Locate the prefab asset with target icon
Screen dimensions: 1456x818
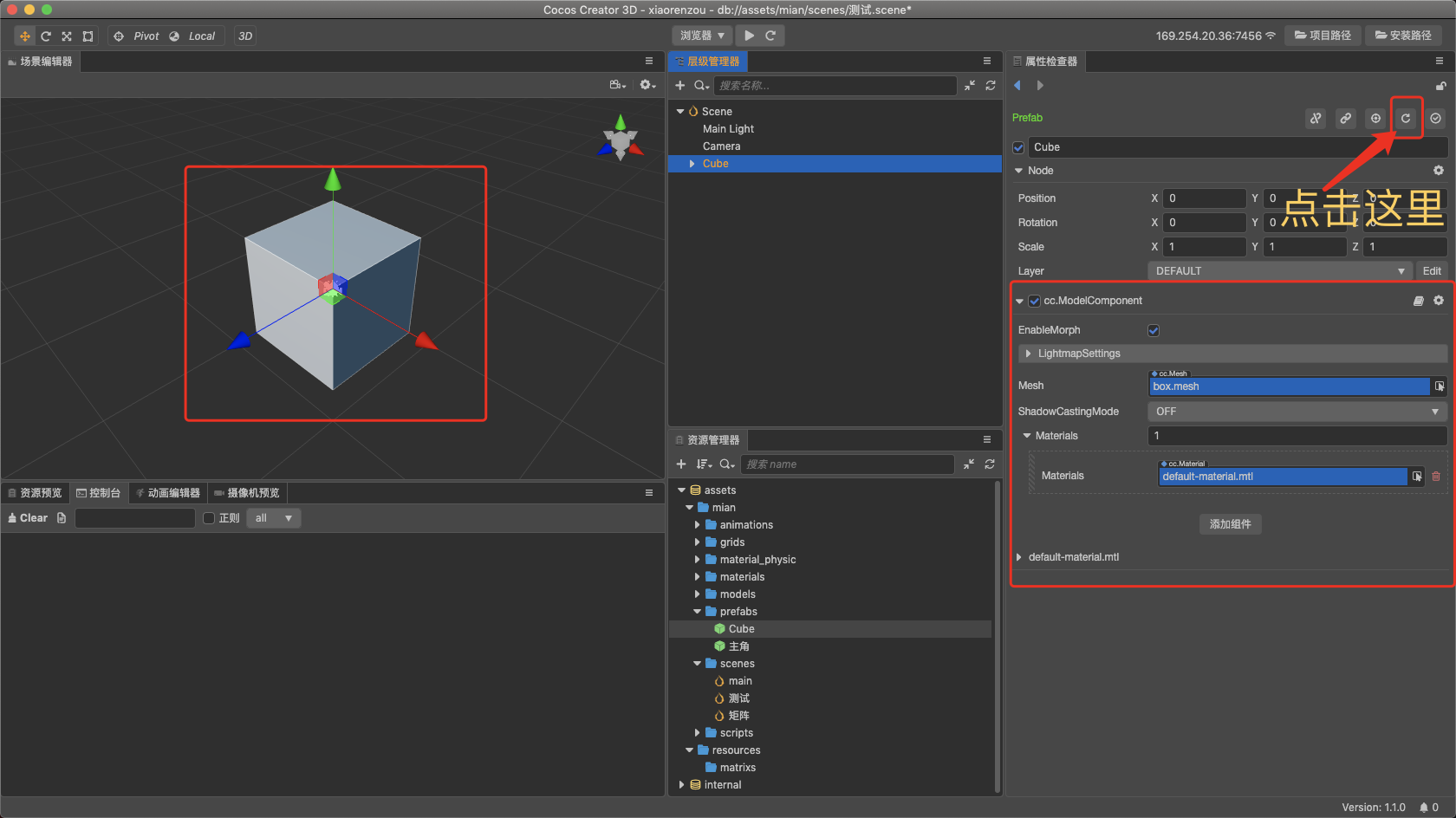[x=1375, y=119]
